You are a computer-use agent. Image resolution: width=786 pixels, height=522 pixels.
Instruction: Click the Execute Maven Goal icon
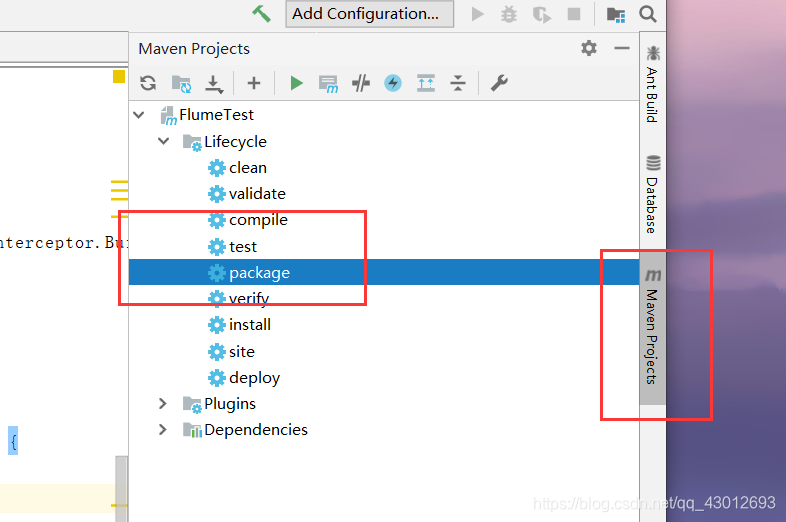[328, 84]
